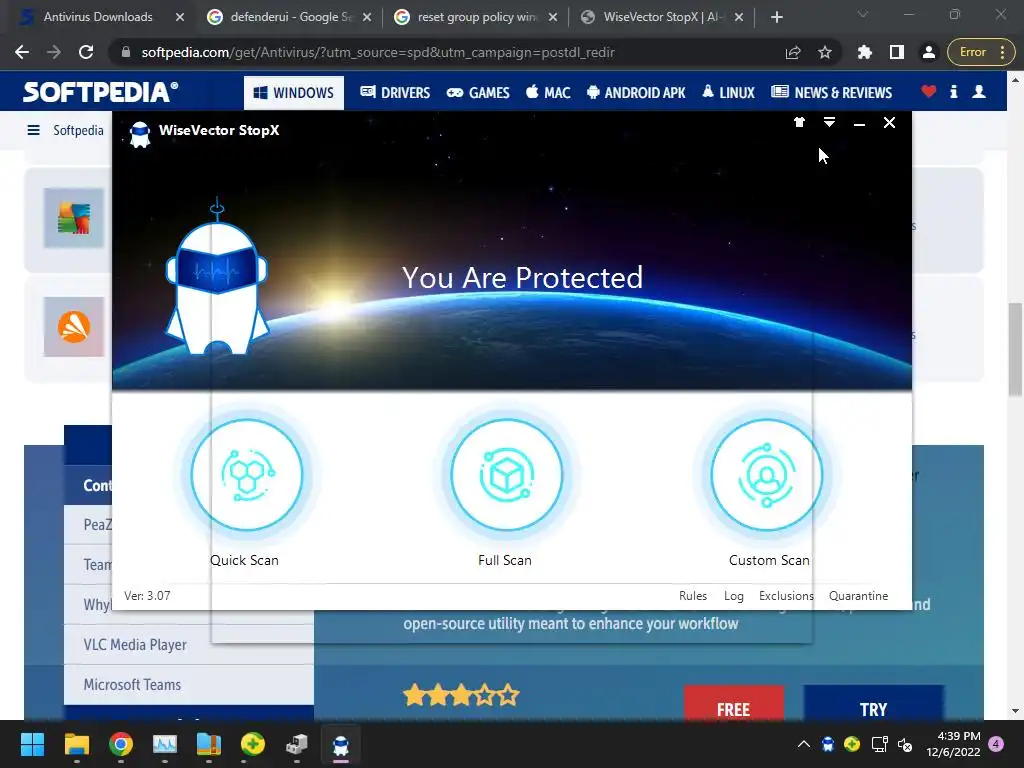Select the Drivers category

[x=395, y=93]
